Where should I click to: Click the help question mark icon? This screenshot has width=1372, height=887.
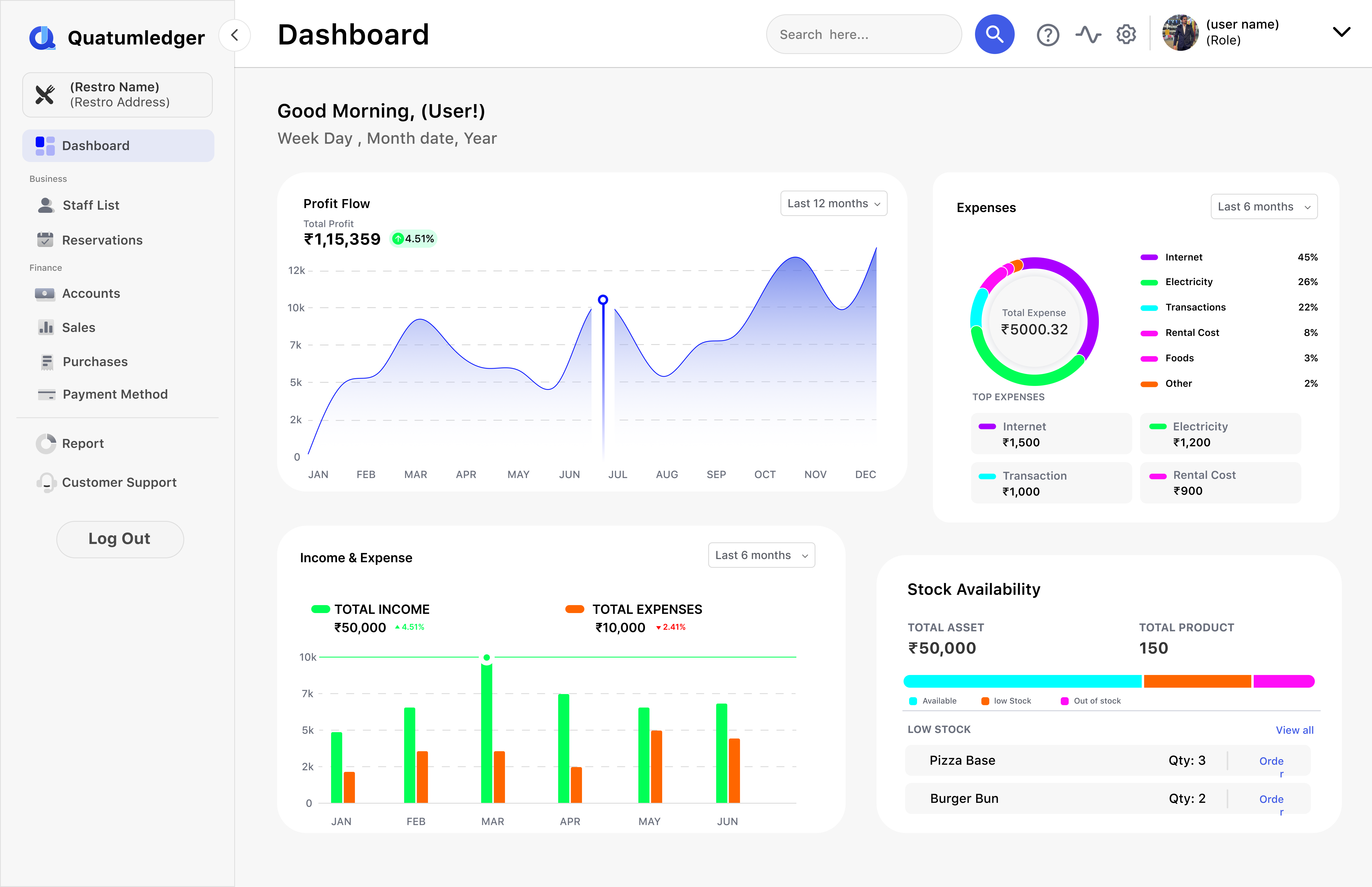1048,35
